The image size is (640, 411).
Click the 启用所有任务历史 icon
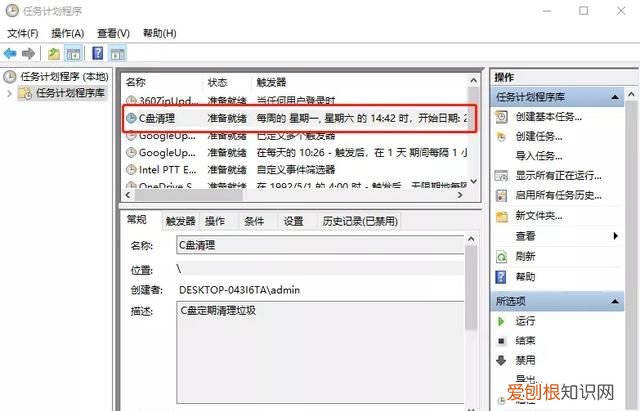click(502, 196)
